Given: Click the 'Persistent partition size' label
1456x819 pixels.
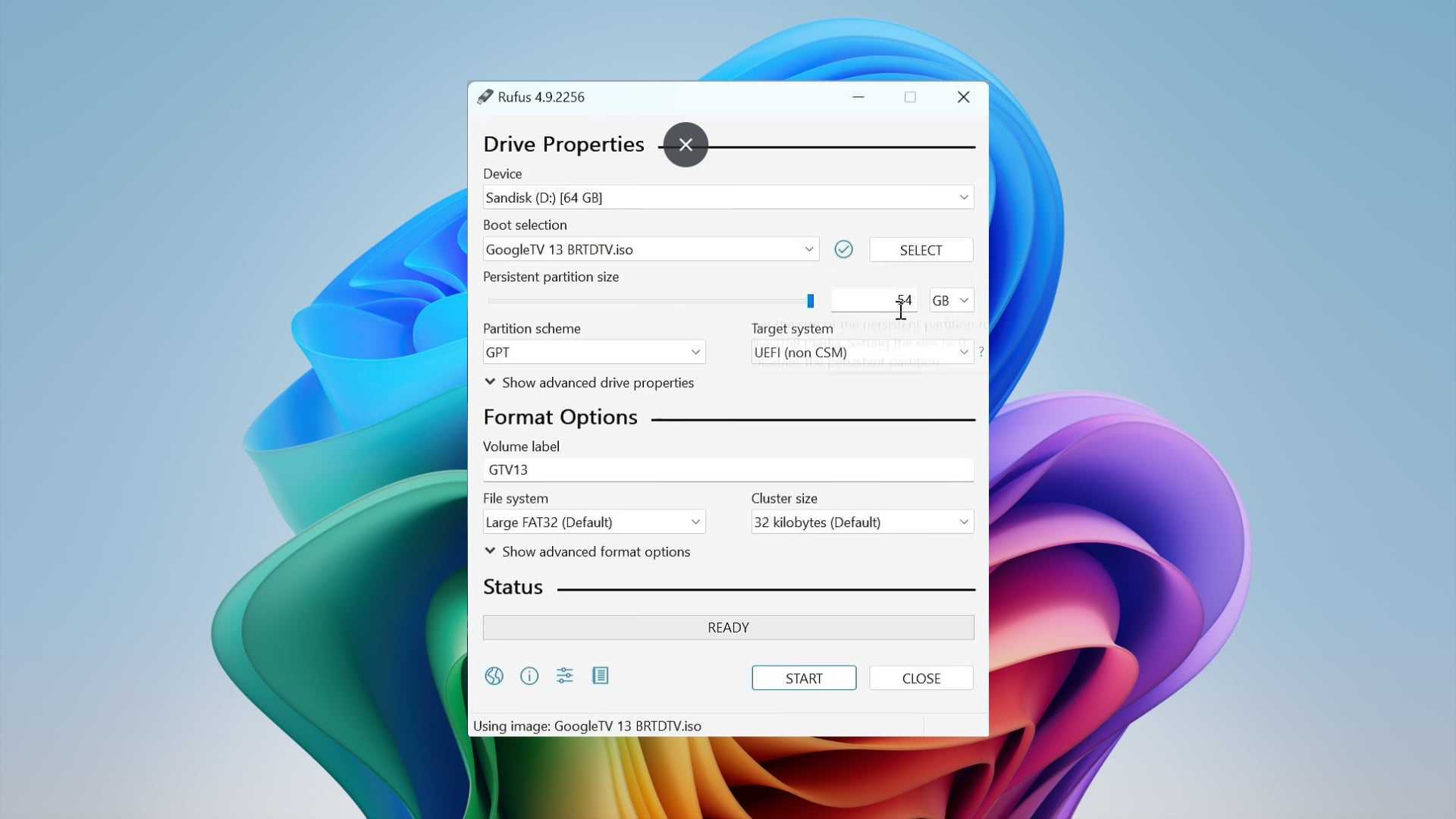Looking at the screenshot, I should pos(551,277).
